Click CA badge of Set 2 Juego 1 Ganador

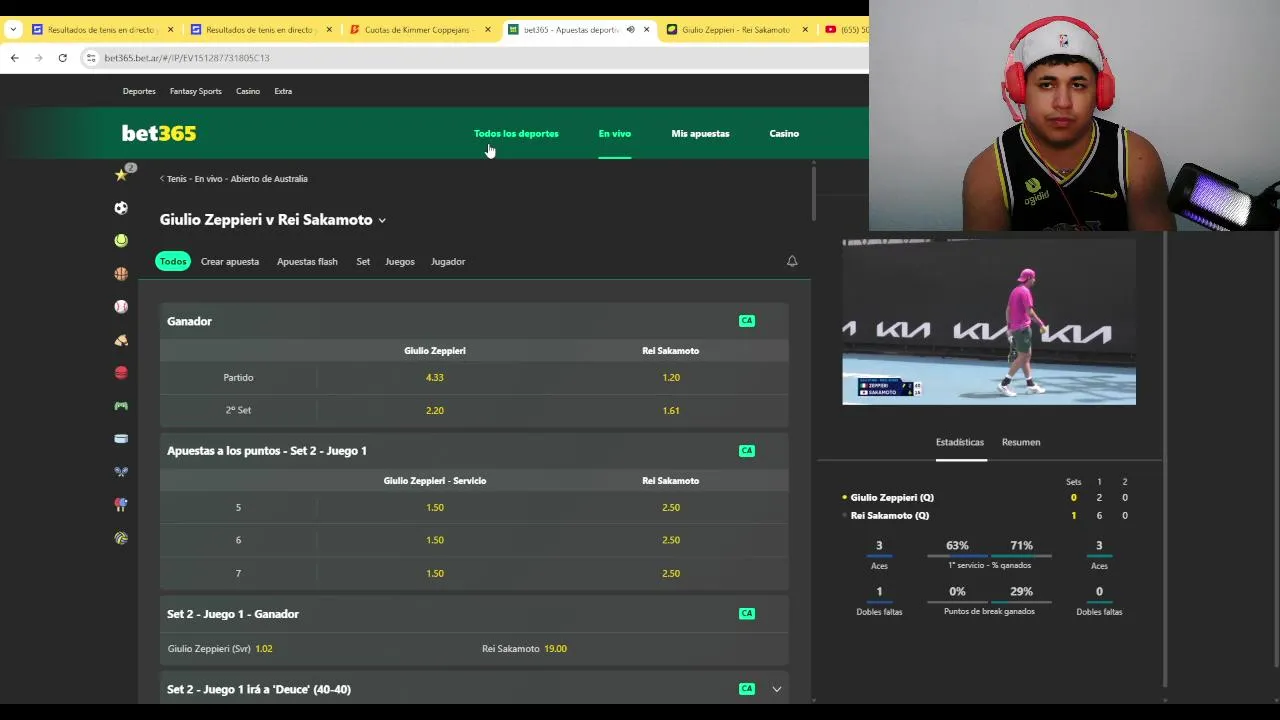click(747, 614)
